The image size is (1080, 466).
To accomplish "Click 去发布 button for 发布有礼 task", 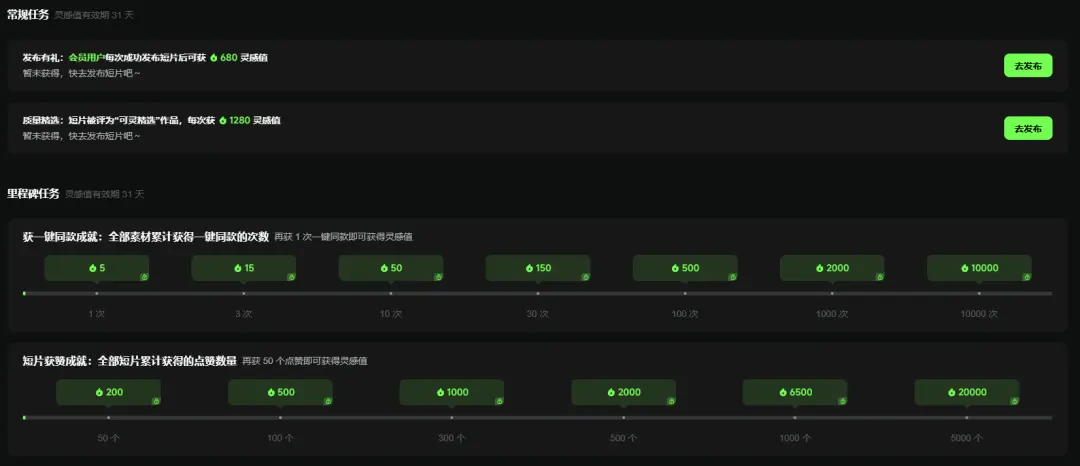I will 1027,66.
